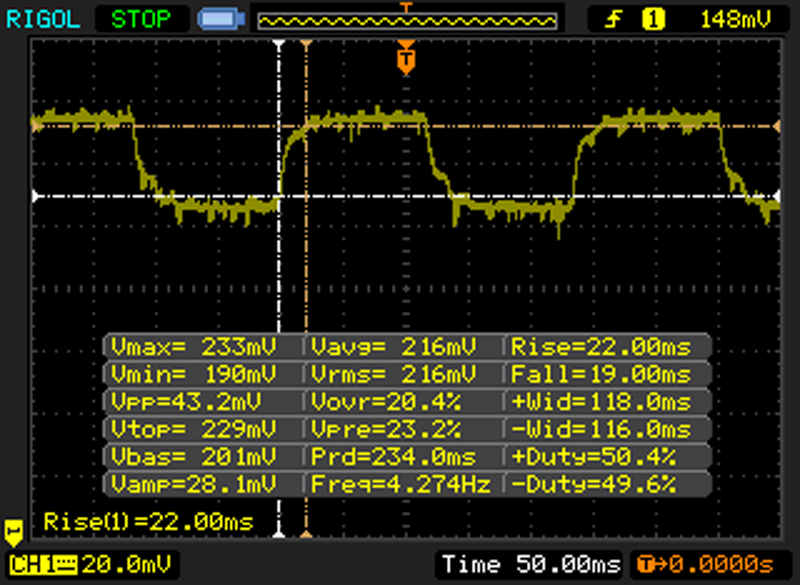Click the CH1 coupling label

[x=43, y=565]
